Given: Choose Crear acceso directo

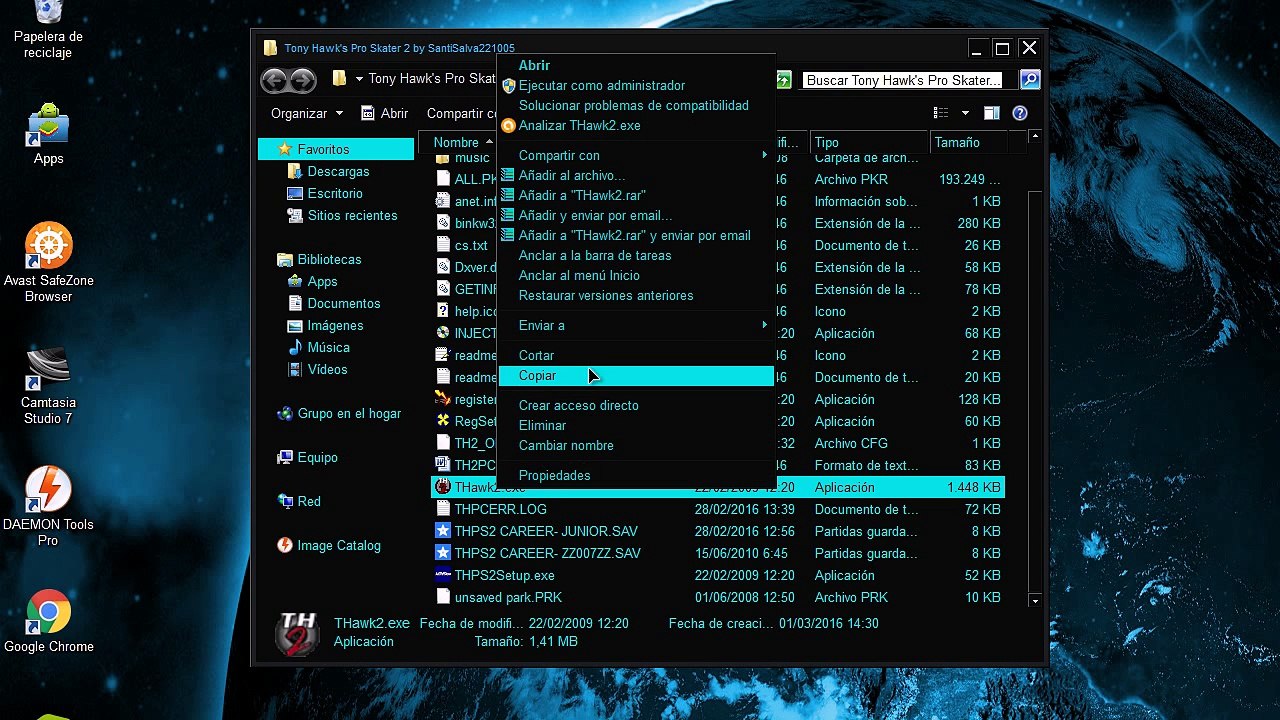Looking at the screenshot, I should pyautogui.click(x=636, y=405).
